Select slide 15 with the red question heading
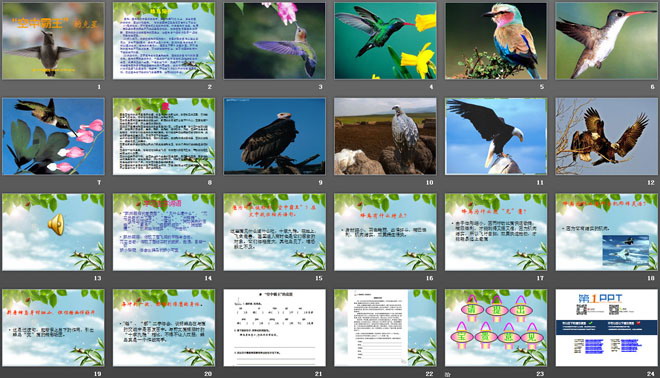660x378 pixels. click(275, 232)
